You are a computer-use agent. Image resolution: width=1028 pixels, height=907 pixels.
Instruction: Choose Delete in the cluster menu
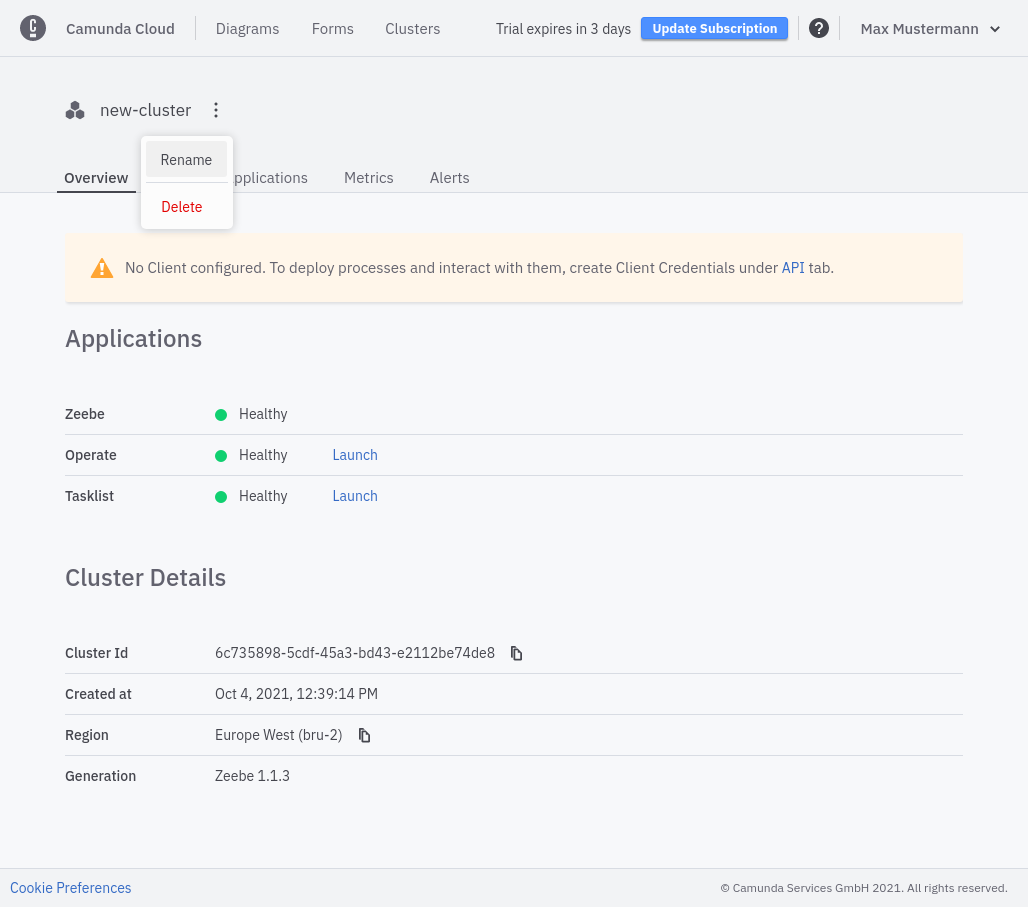point(182,207)
